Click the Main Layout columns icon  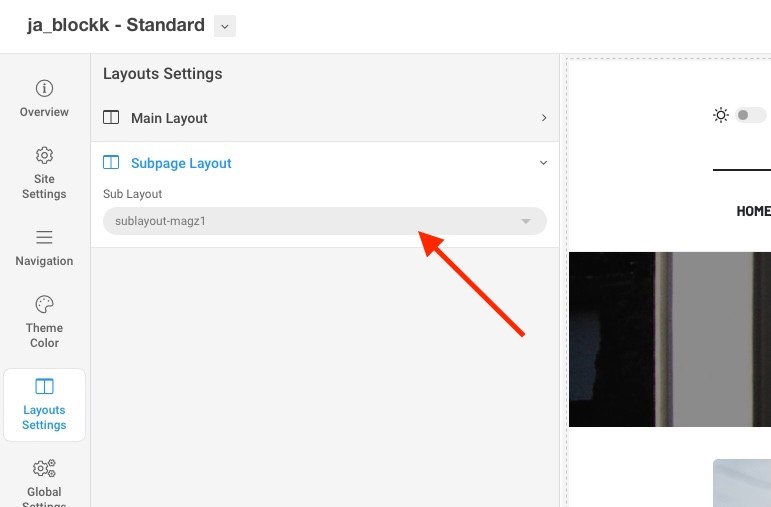111,118
